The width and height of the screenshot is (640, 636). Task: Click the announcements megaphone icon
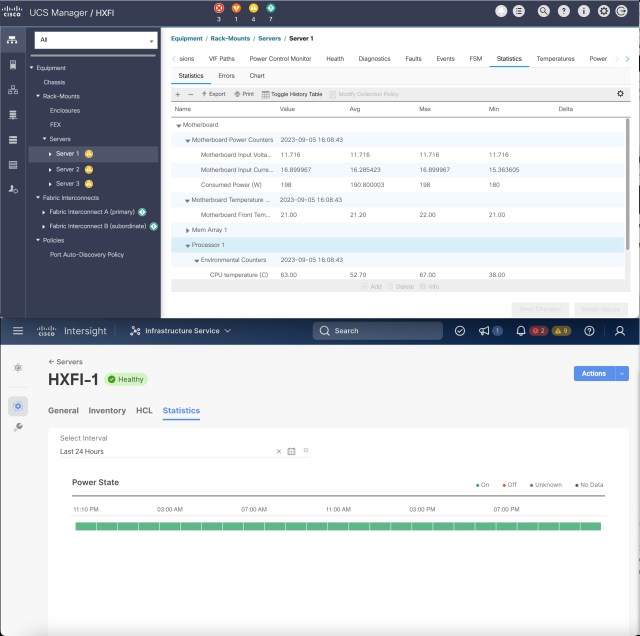click(x=484, y=331)
